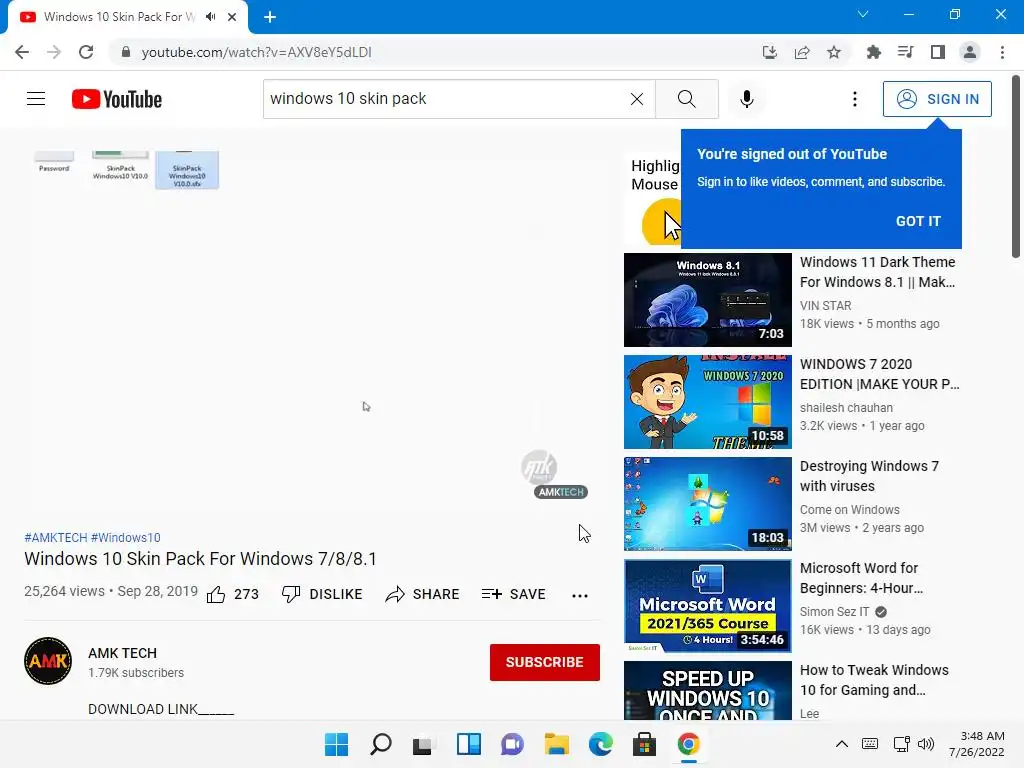Click the #Windows10 hashtag
The width and height of the screenshot is (1024, 768).
[x=126, y=537]
